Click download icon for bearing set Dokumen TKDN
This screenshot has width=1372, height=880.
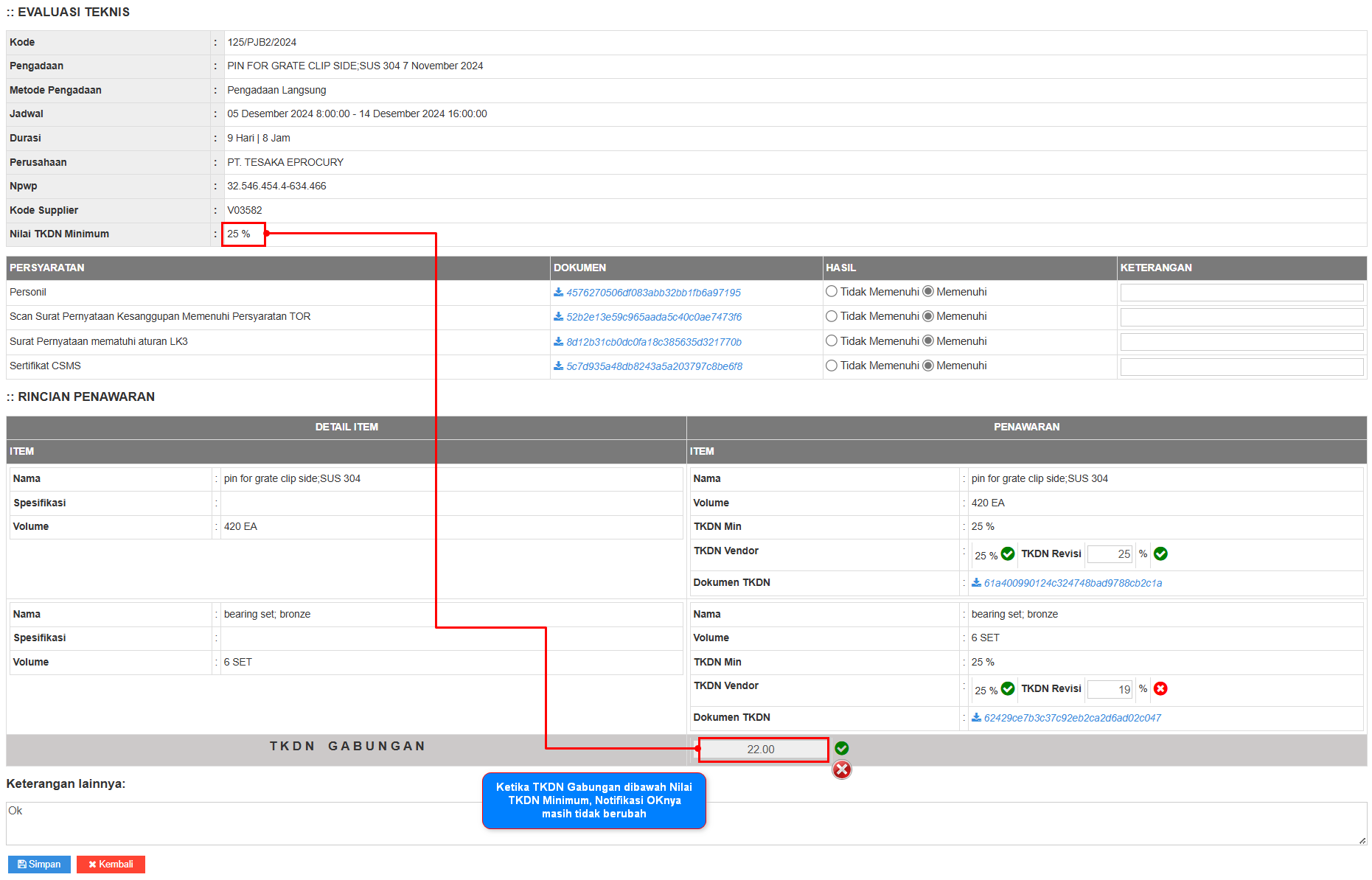coord(976,718)
